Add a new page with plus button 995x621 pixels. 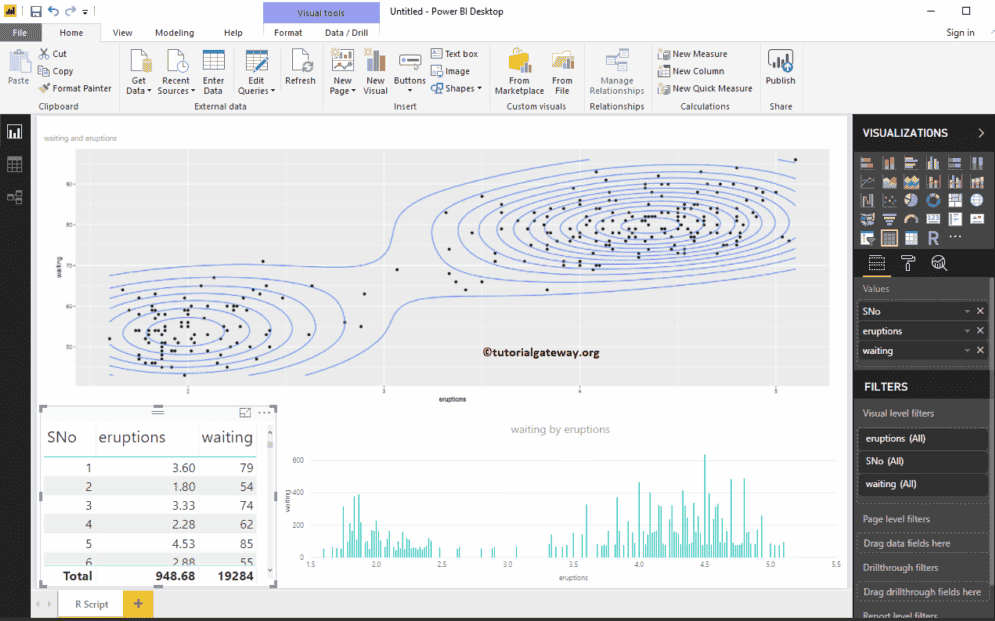coord(138,604)
